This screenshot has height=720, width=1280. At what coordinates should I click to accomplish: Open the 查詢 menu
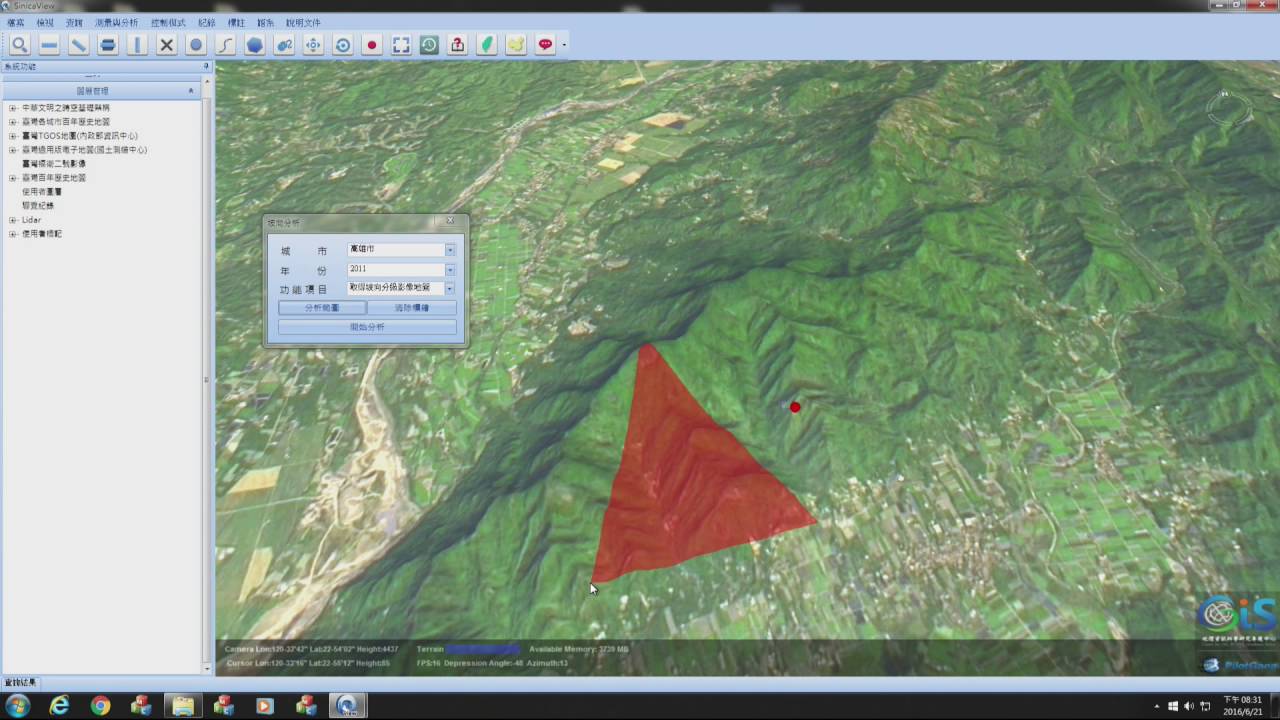74,22
